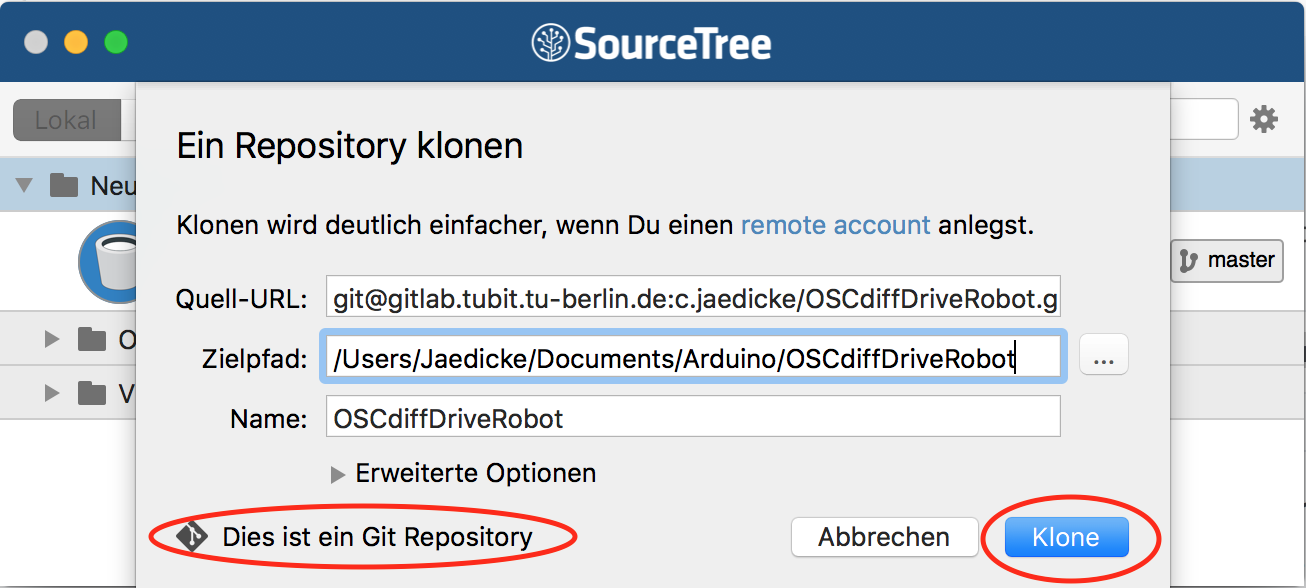Click the Klone button
The width and height of the screenshot is (1306, 588).
point(1066,537)
